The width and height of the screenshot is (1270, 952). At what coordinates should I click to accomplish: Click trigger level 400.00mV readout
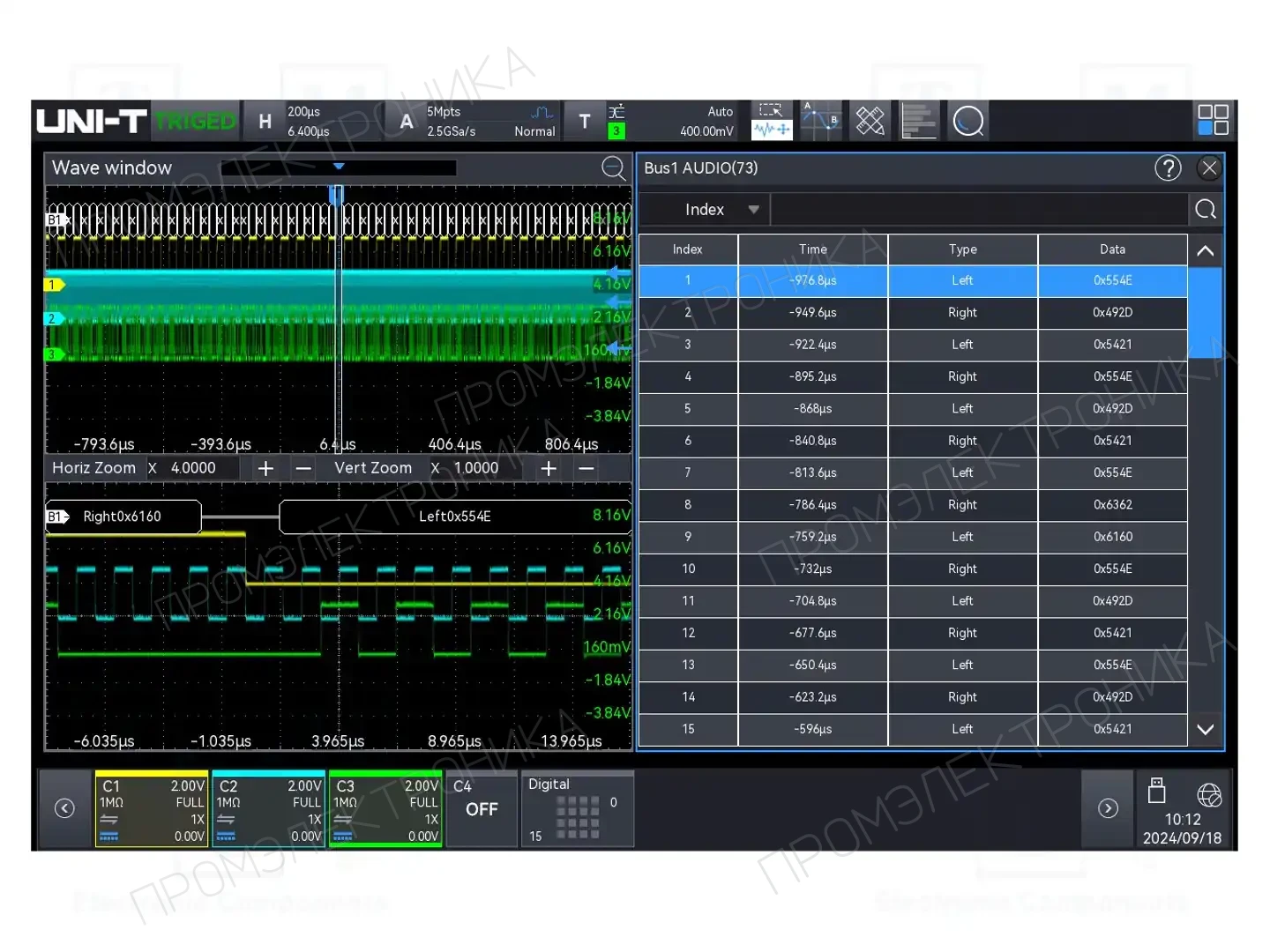[x=706, y=131]
